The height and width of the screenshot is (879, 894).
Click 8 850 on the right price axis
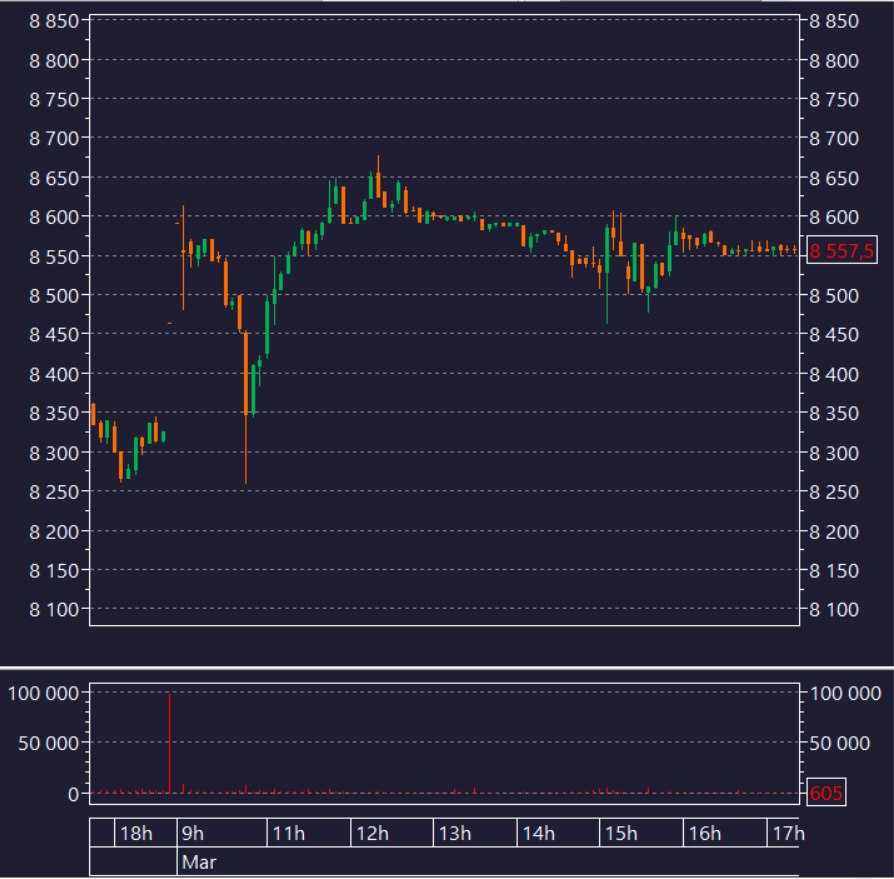tap(834, 21)
